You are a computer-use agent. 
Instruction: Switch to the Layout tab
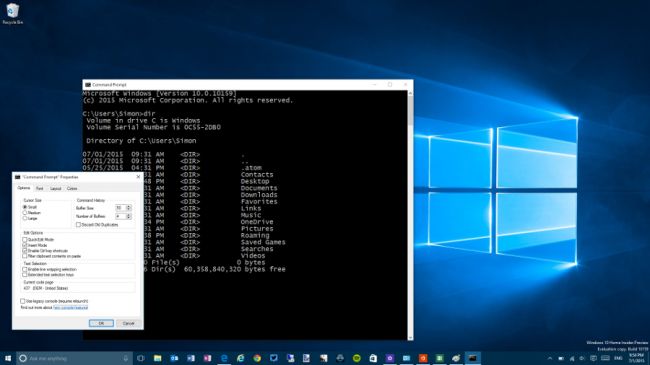pyautogui.click(x=56, y=188)
